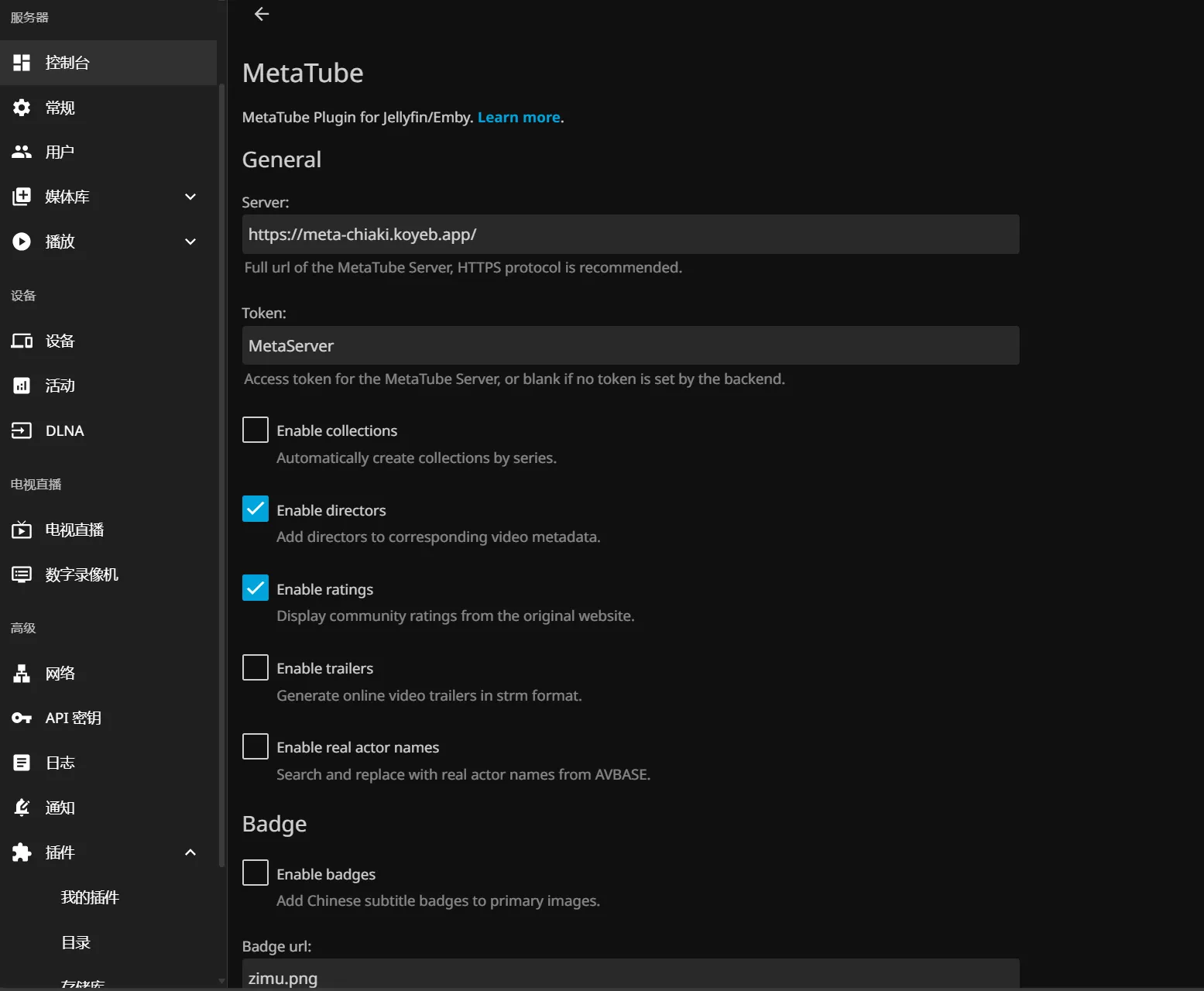This screenshot has width=1204, height=991.
Task: Click the 活动 chart icon
Action: (x=22, y=386)
